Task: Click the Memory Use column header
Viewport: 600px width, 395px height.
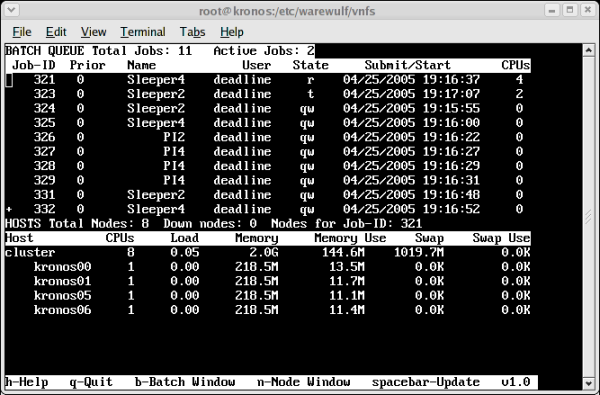Action: pyautogui.click(x=350, y=238)
